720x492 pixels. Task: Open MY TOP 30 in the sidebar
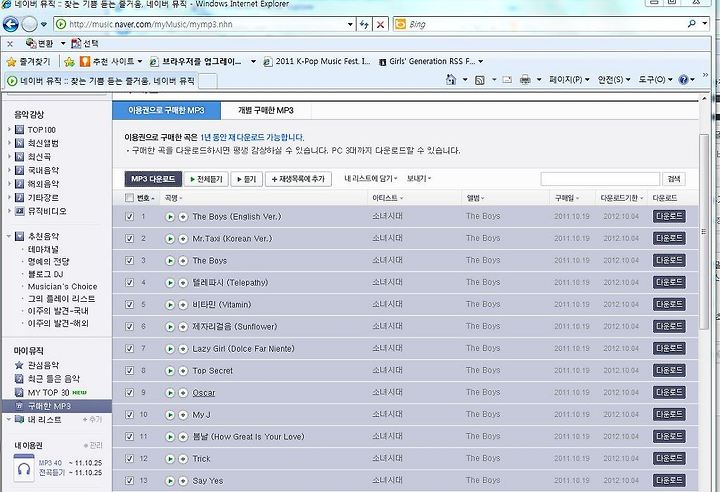point(48,393)
